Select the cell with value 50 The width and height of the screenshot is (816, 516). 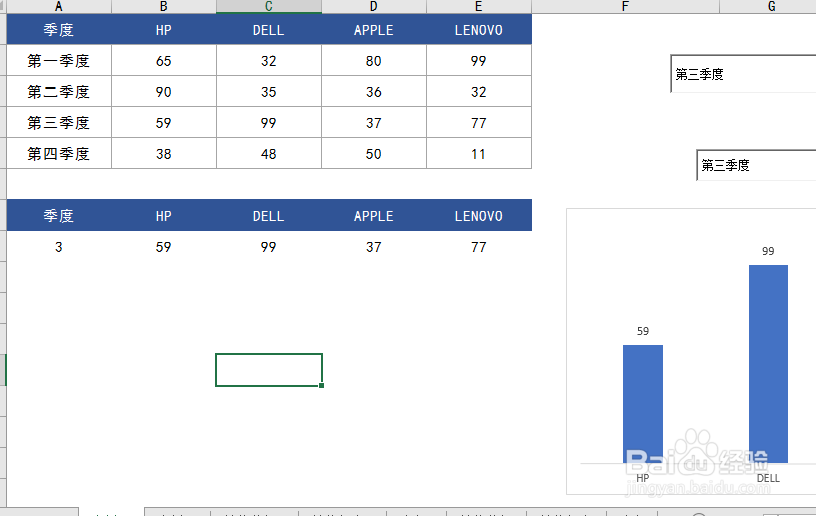tap(374, 154)
